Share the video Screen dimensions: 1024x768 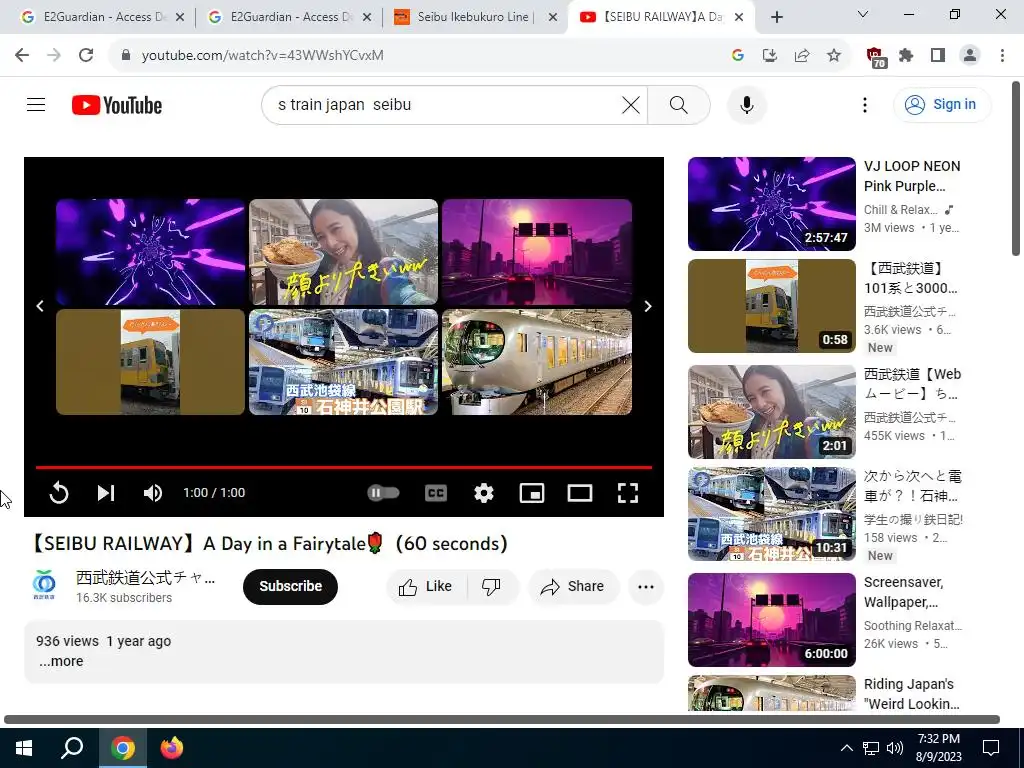pyautogui.click(x=573, y=586)
